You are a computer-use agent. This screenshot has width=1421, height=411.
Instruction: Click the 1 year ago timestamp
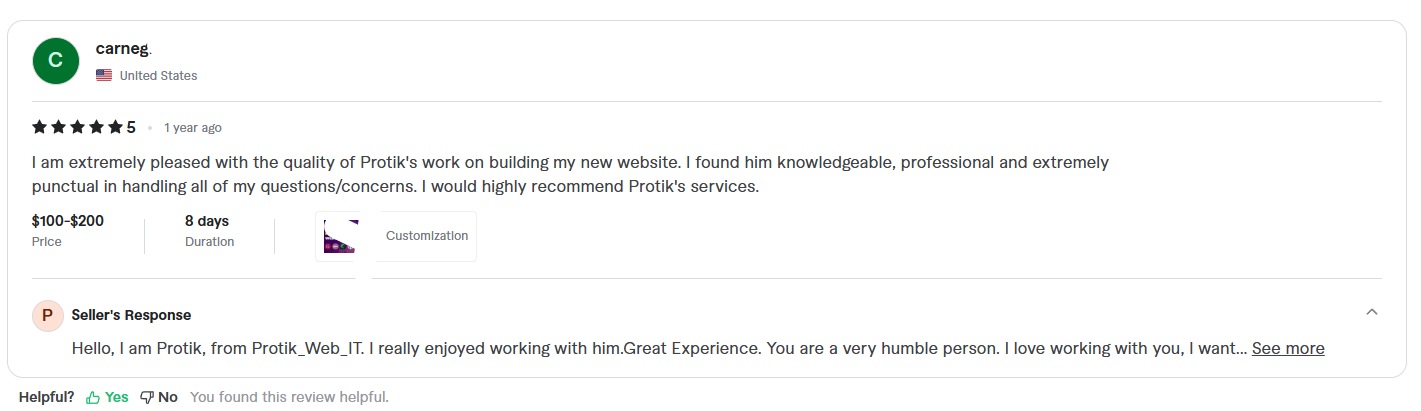(x=193, y=128)
